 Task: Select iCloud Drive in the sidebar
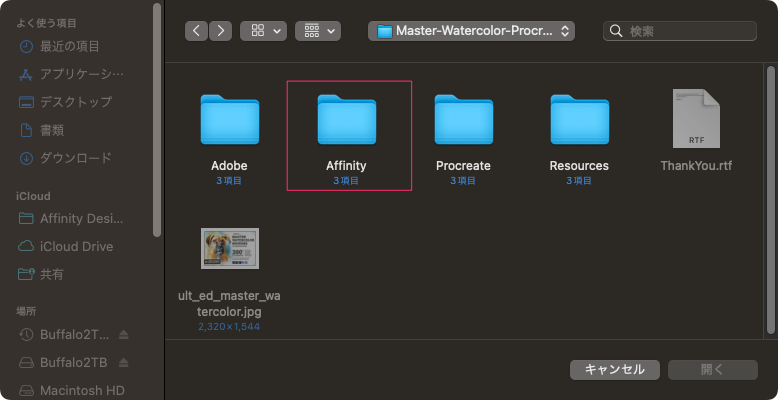[76, 246]
